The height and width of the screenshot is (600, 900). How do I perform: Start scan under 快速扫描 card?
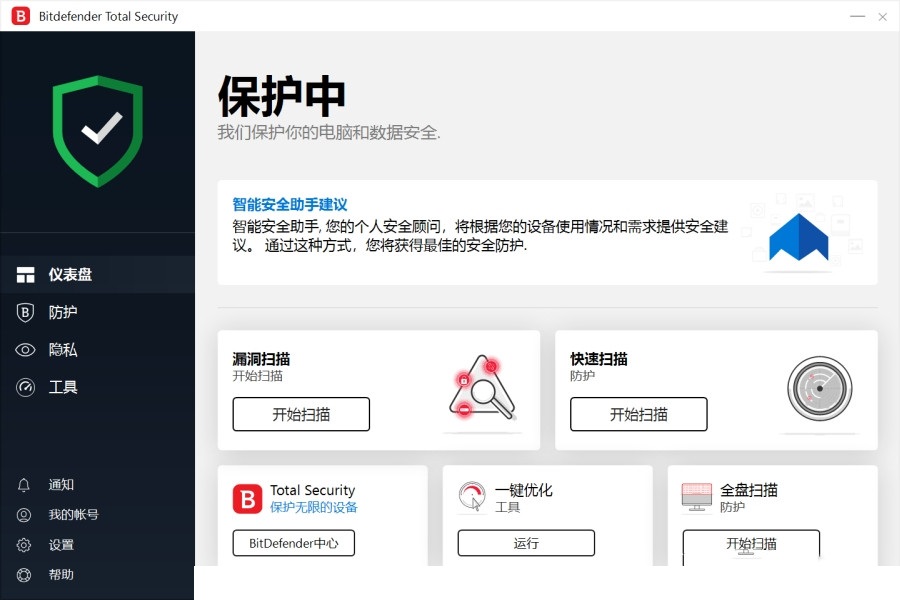point(638,414)
